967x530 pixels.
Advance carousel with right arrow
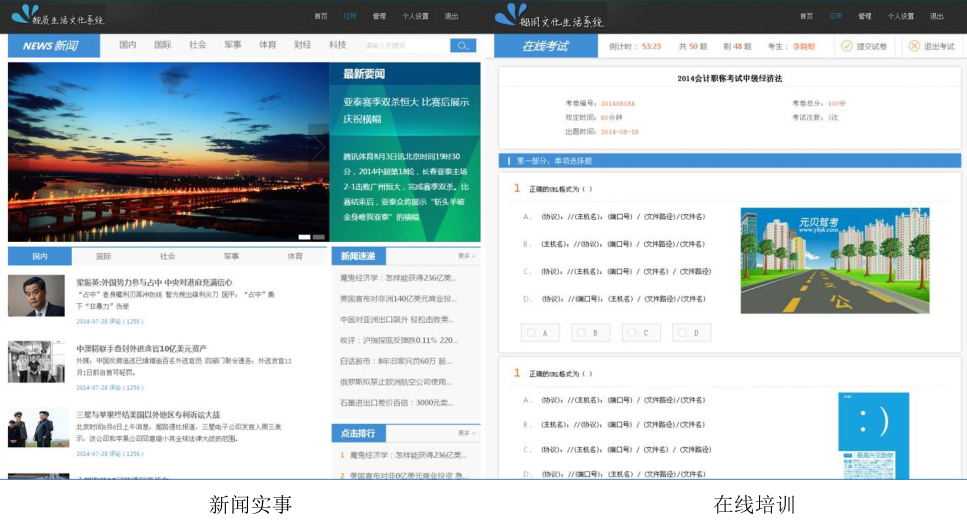[x=318, y=148]
